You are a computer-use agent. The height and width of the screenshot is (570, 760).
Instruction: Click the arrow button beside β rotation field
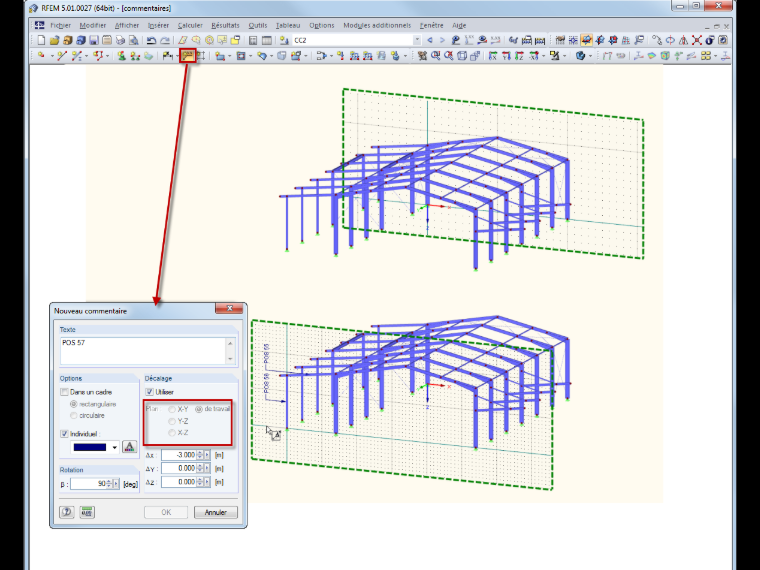[x=116, y=484]
